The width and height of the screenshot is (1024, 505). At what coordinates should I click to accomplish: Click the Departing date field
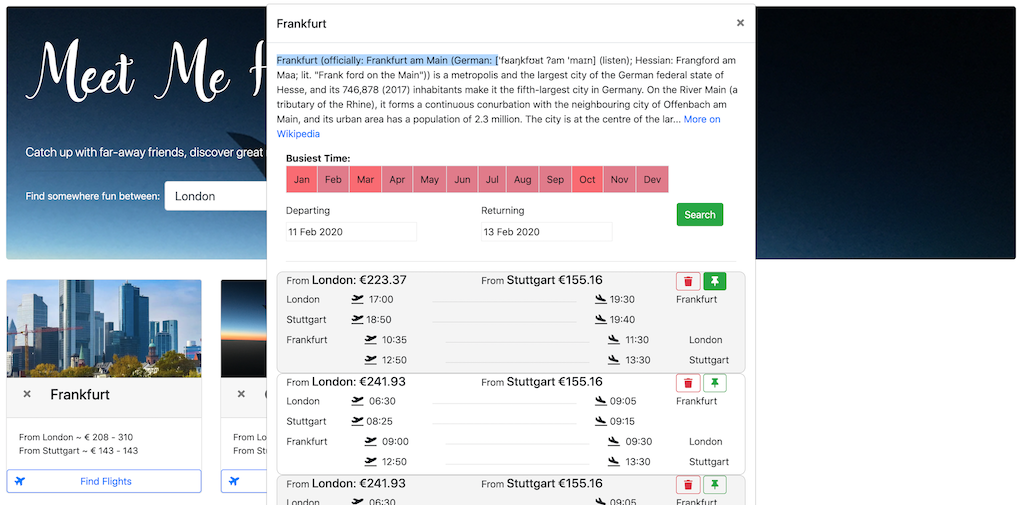(351, 232)
